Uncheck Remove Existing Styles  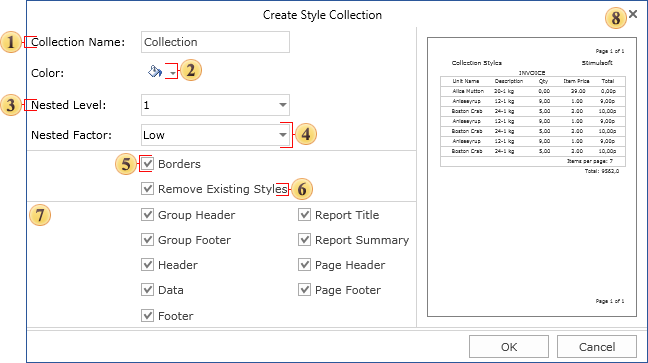click(147, 189)
